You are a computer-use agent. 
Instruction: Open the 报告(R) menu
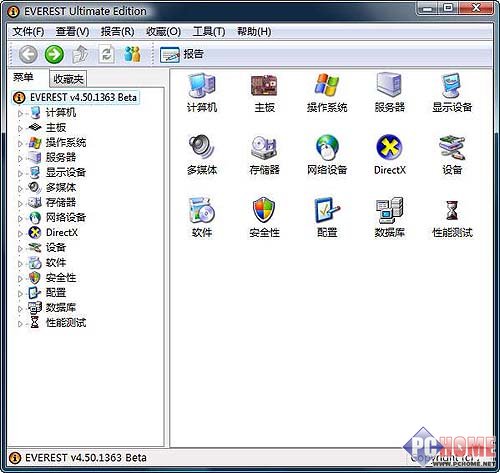coord(118,32)
